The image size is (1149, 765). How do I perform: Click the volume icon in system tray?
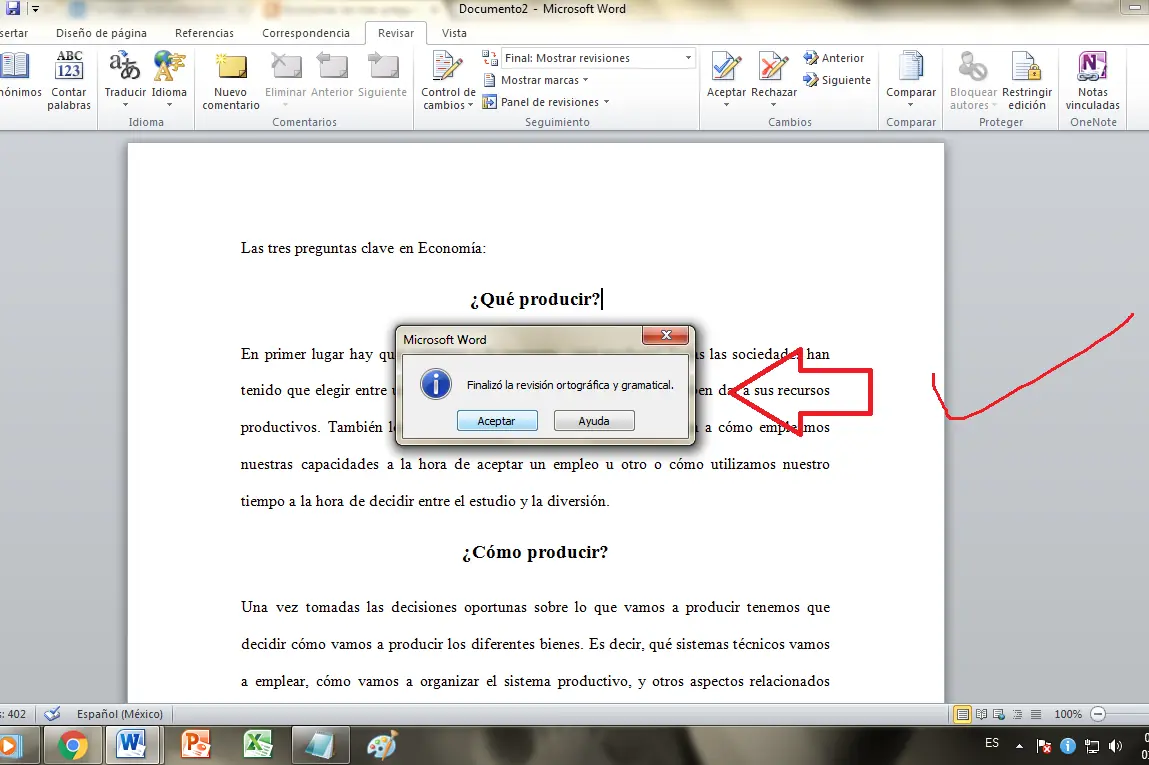[1115, 746]
